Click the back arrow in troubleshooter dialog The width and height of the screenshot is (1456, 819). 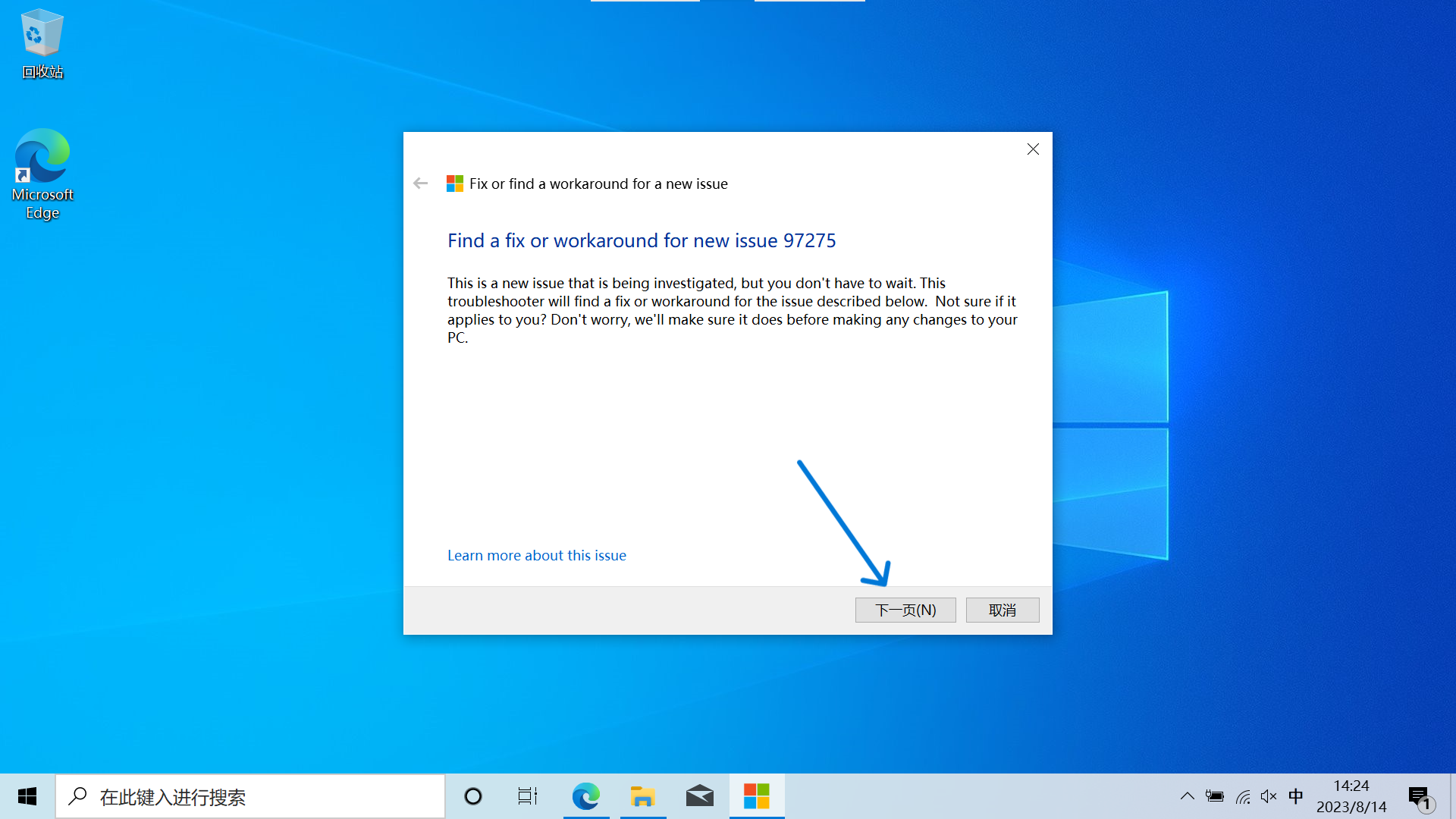[x=421, y=184]
